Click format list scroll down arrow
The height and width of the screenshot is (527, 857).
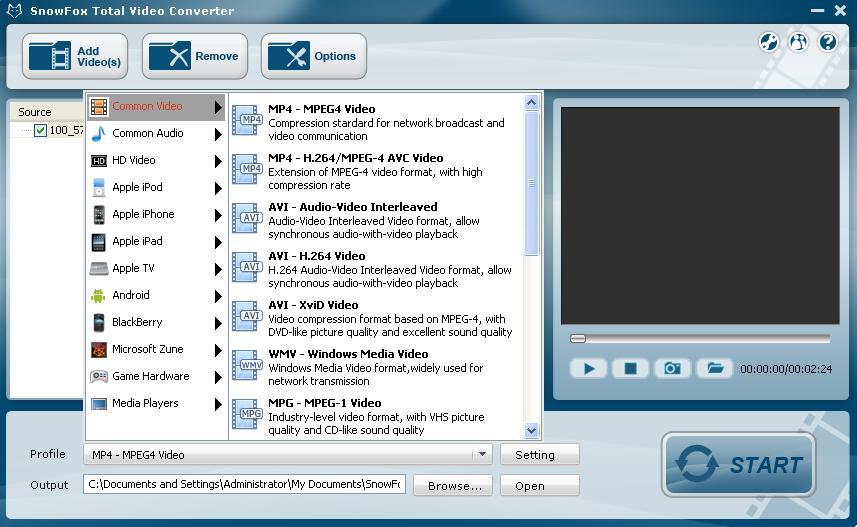click(x=531, y=431)
